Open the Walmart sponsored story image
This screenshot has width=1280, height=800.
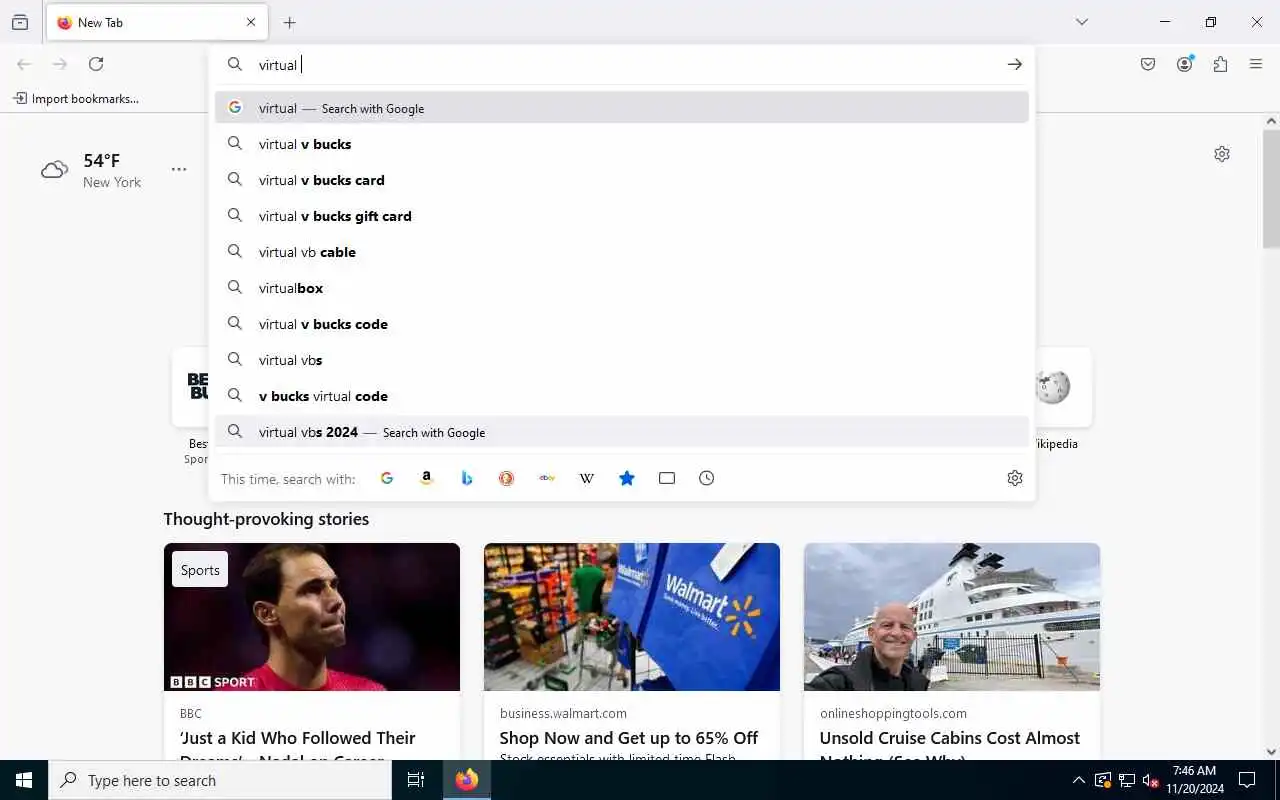pos(632,617)
